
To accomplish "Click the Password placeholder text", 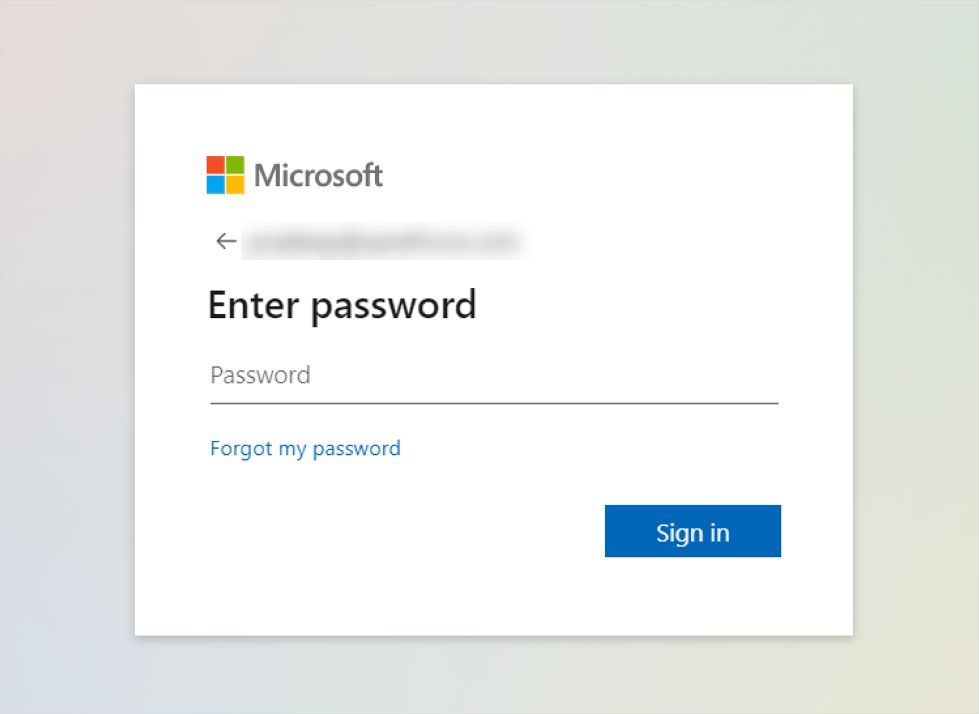I will tap(260, 375).
